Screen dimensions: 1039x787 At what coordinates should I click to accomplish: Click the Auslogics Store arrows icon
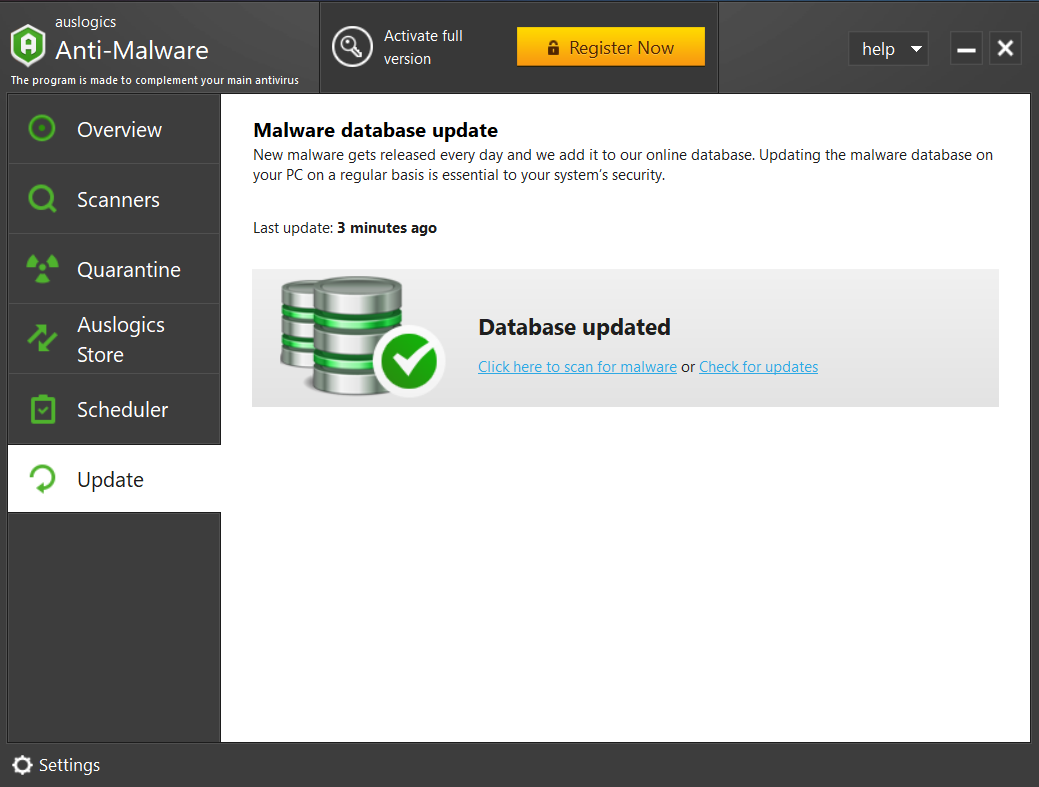[x=42, y=338]
